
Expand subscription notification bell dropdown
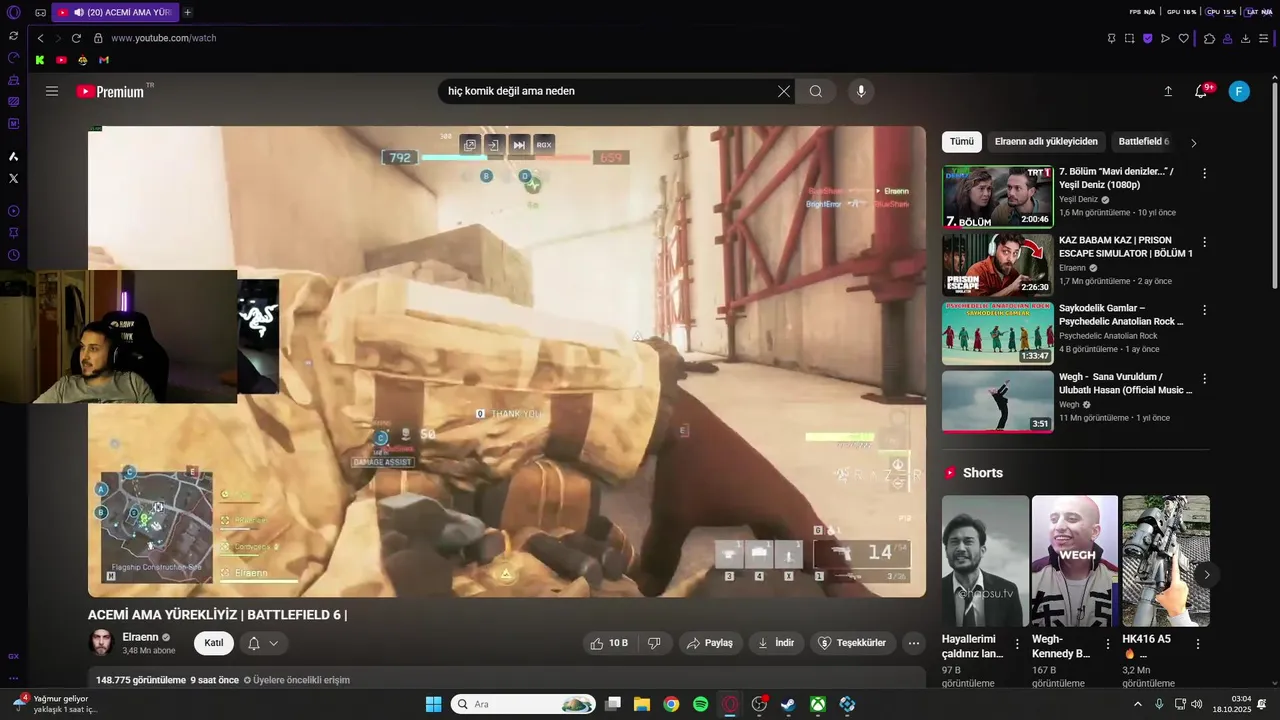pos(263,643)
